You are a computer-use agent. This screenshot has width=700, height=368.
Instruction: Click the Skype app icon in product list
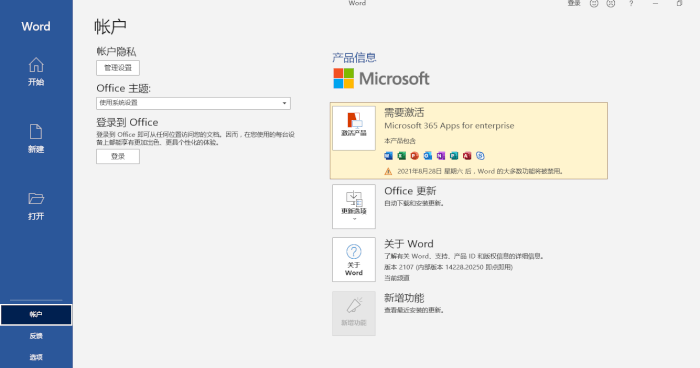(480, 155)
